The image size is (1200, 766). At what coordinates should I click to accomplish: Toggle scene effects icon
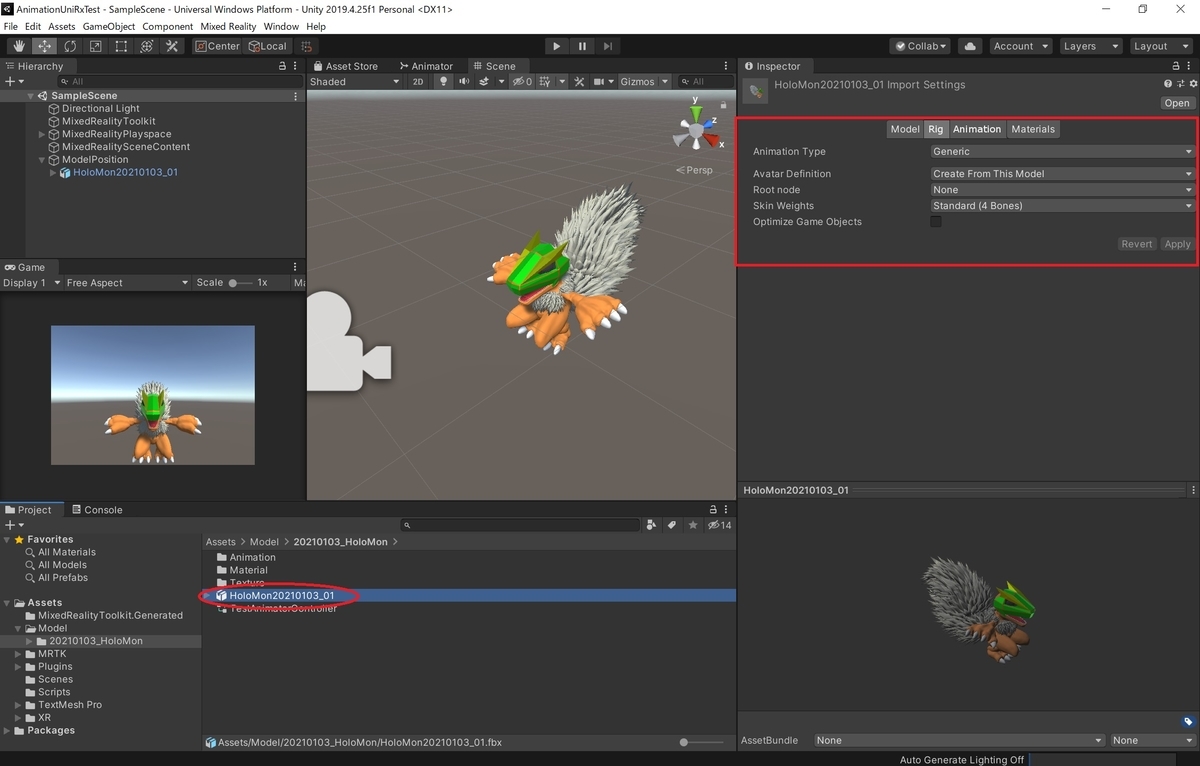tap(486, 82)
